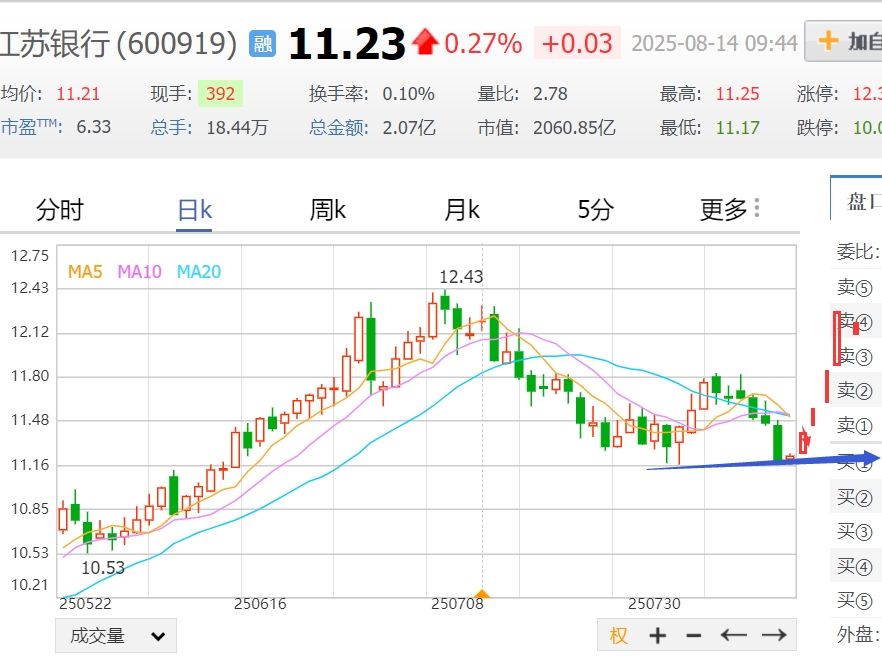Click the timestamp 2025-08-14 09:44
Image resolution: width=882 pixels, height=657 pixels.
point(714,43)
